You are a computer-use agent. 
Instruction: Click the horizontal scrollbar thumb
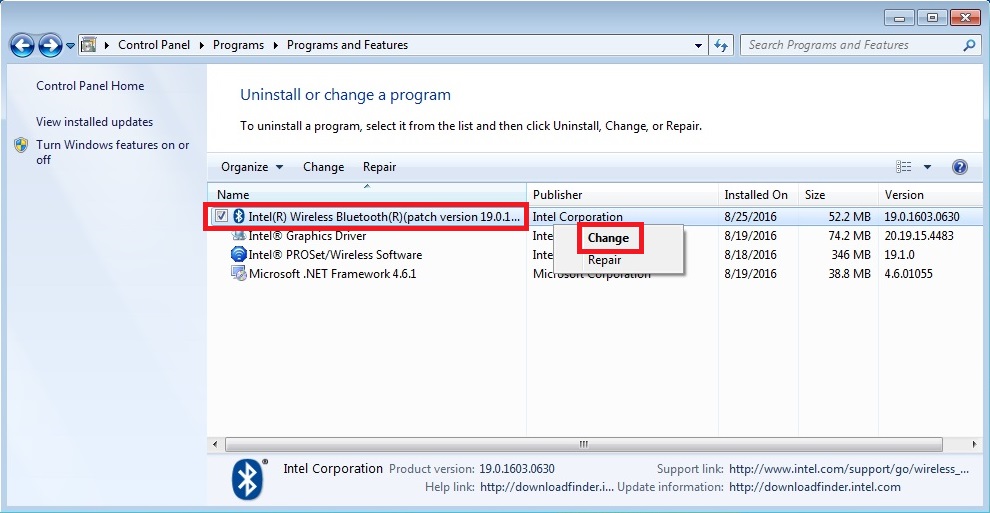(583, 444)
